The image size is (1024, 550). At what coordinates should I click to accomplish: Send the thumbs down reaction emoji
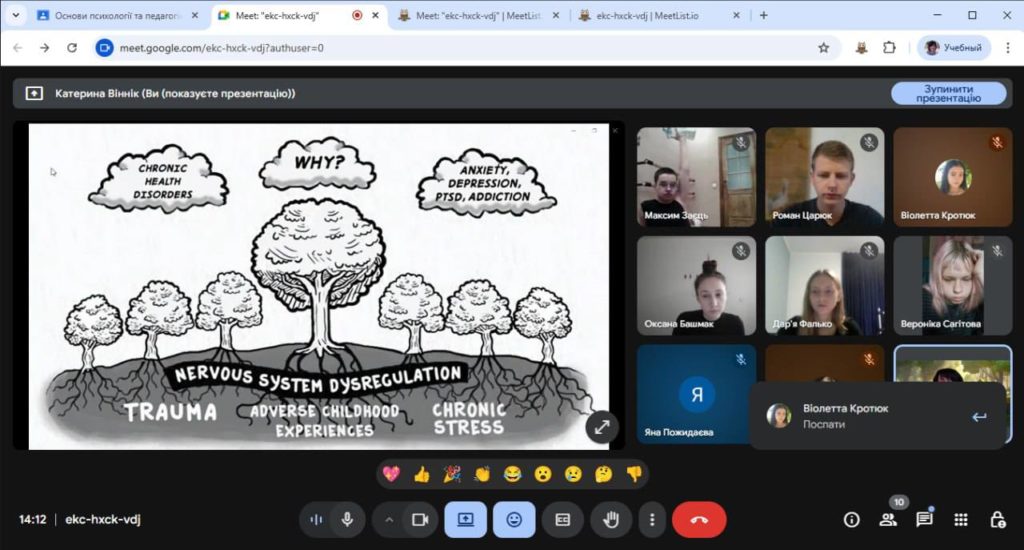(633, 474)
